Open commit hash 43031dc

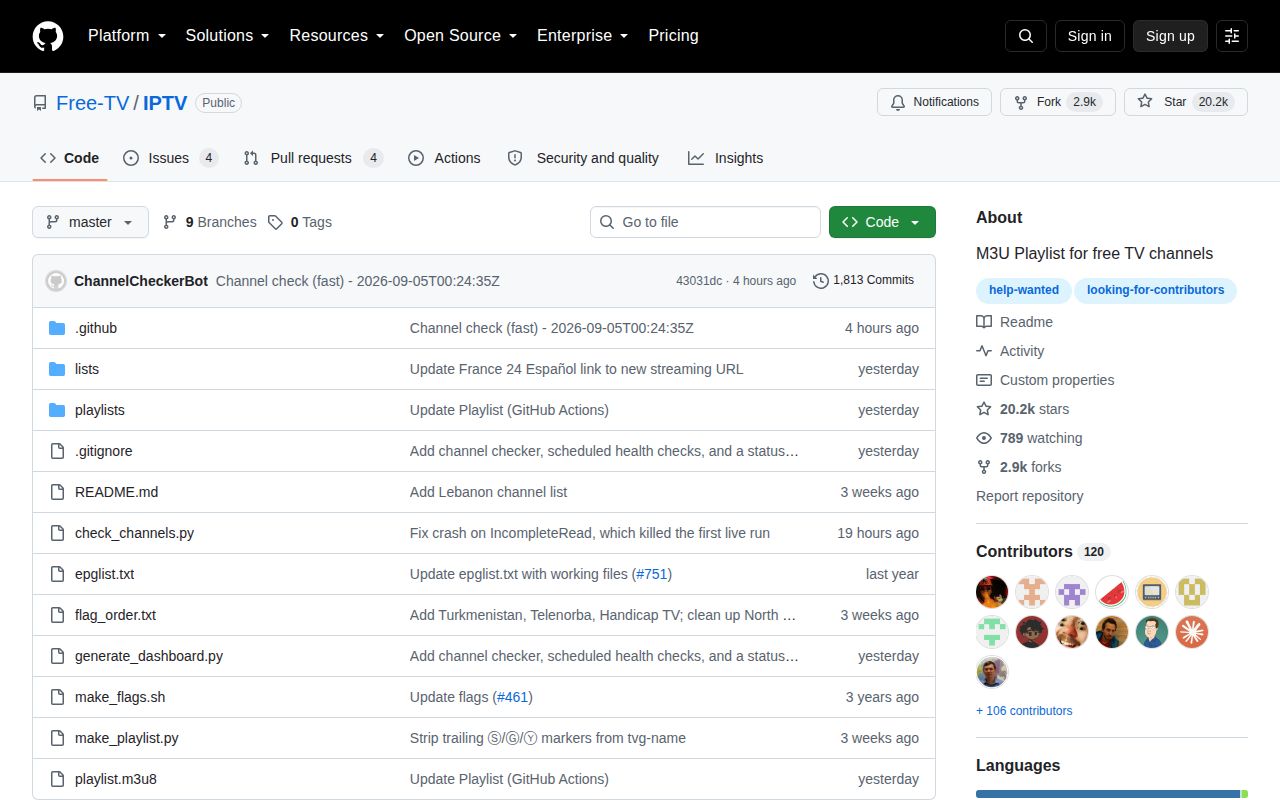[699, 281]
